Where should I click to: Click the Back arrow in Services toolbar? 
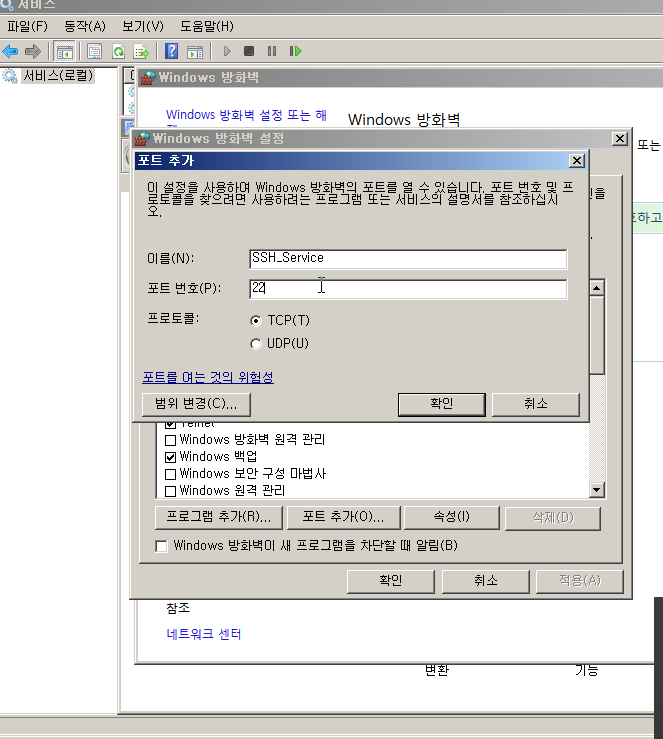pos(10,51)
